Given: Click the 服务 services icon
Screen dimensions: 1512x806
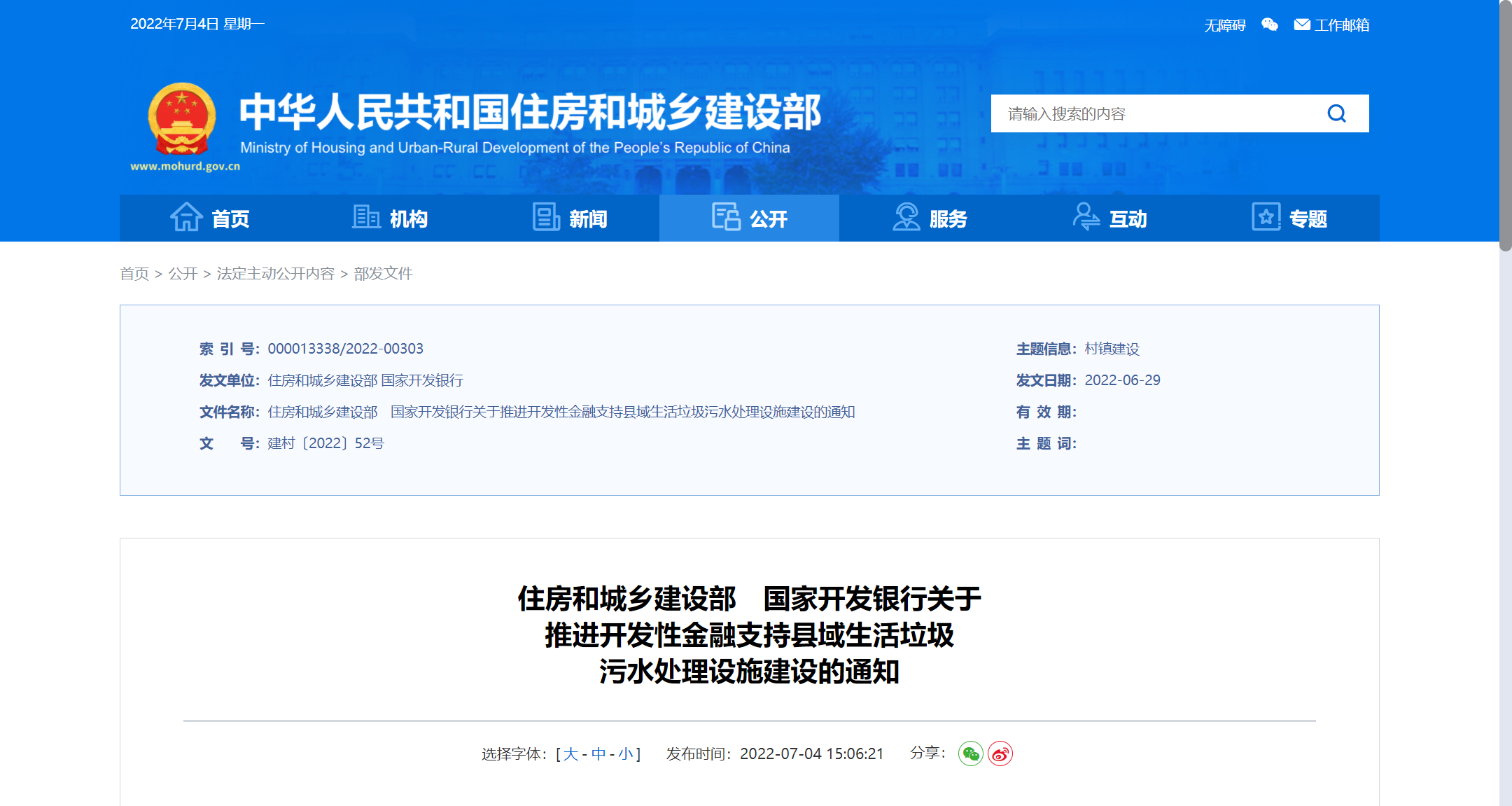Looking at the screenshot, I should [x=906, y=218].
